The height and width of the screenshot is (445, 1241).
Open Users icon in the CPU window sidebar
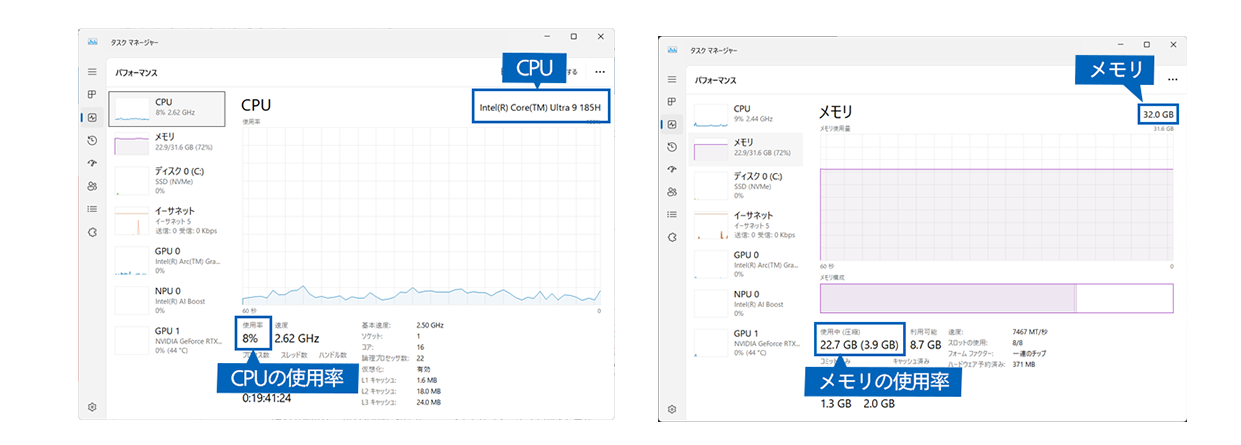coord(92,186)
